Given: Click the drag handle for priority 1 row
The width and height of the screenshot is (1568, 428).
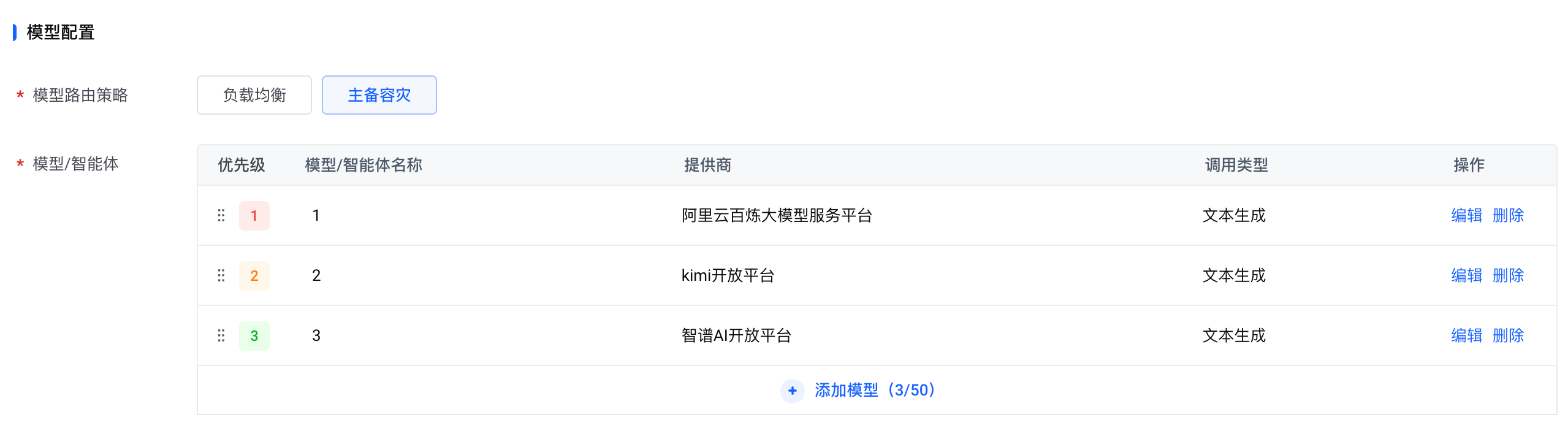Looking at the screenshot, I should (221, 215).
